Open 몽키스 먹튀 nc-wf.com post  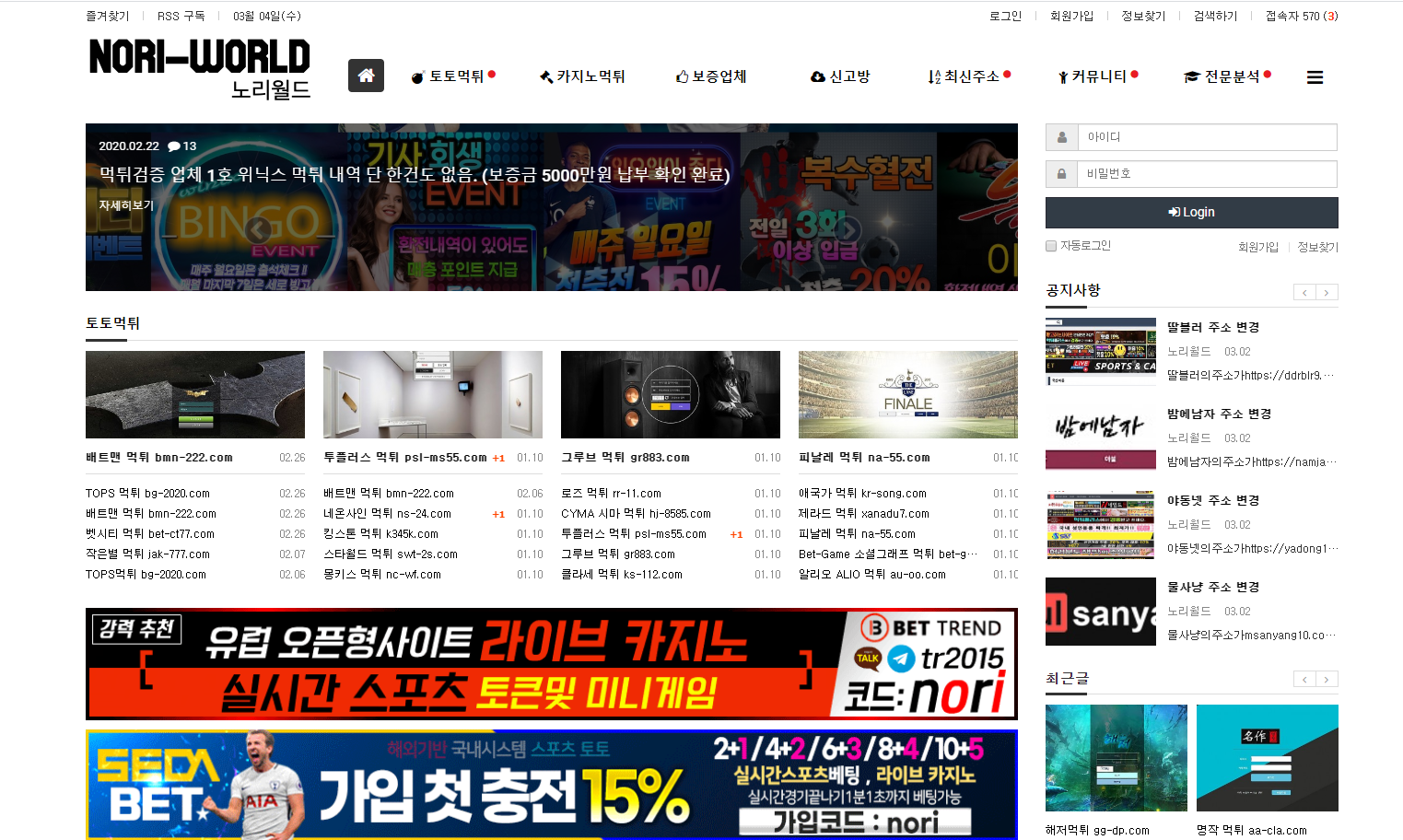tap(382, 575)
